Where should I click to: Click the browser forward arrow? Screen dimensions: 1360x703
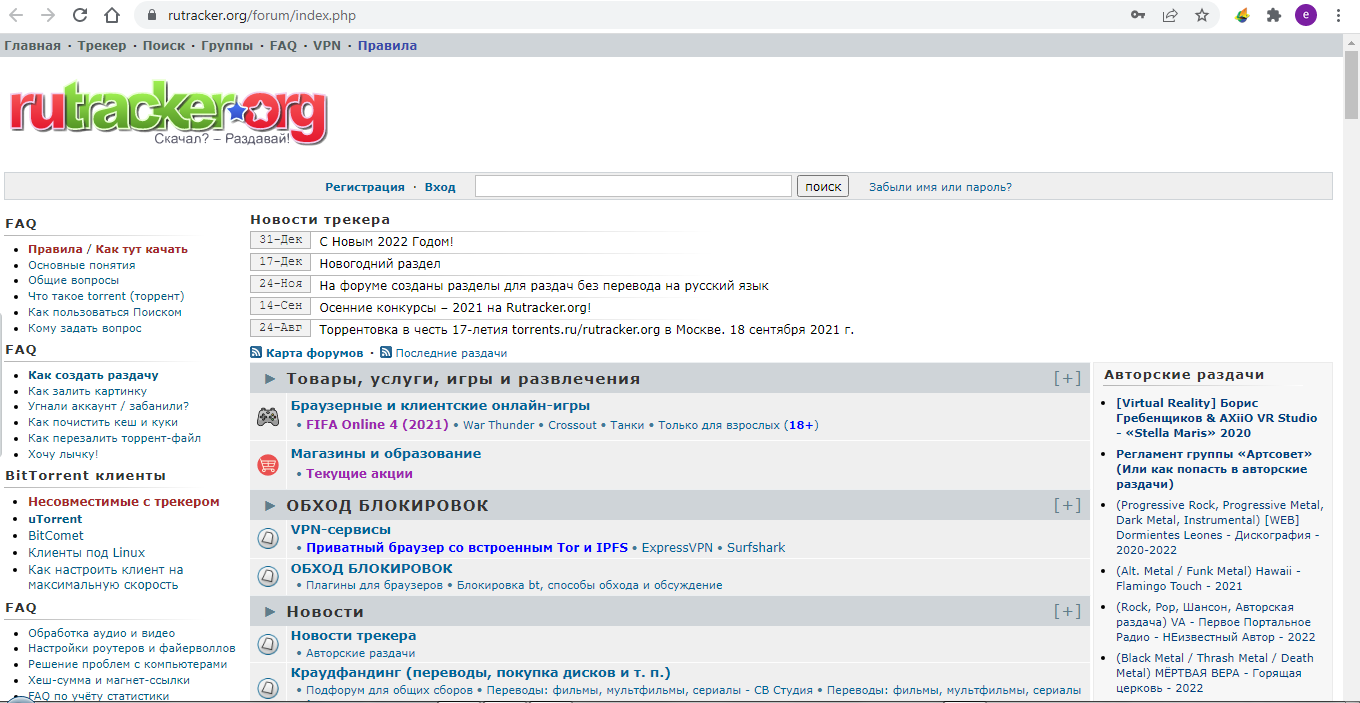48,15
